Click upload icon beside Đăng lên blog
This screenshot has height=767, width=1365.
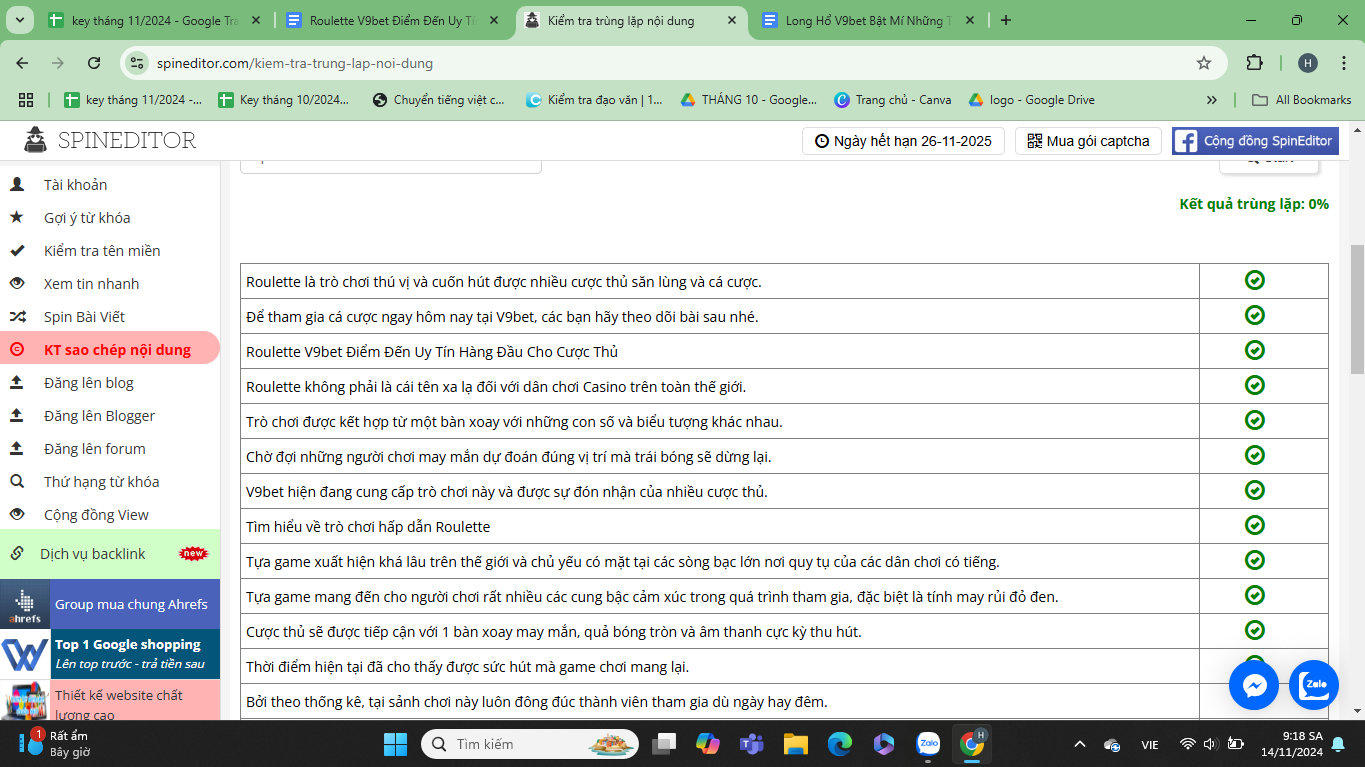(17, 382)
